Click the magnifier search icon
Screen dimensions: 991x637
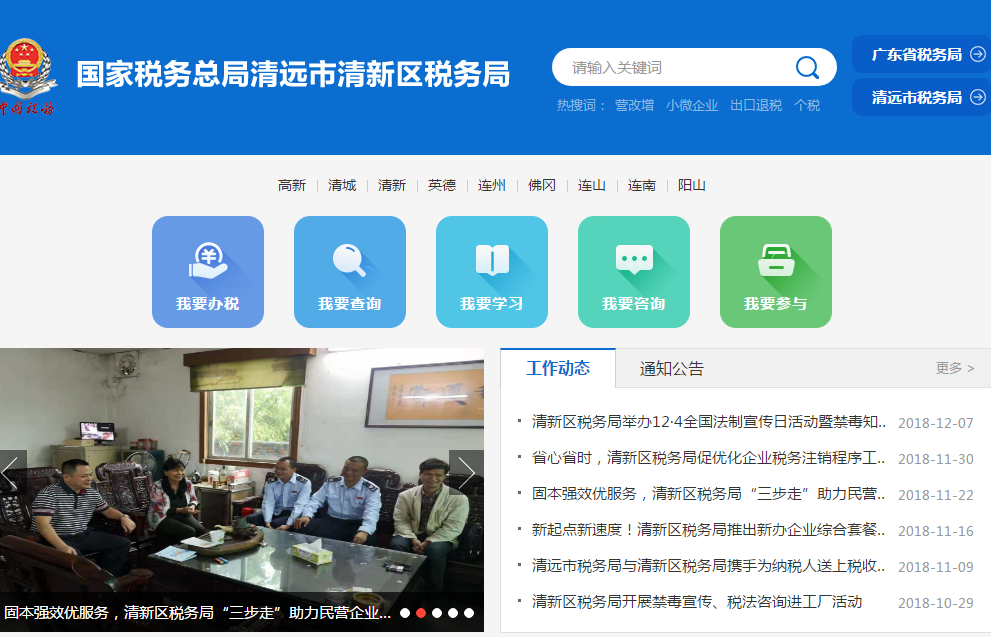(x=807, y=67)
